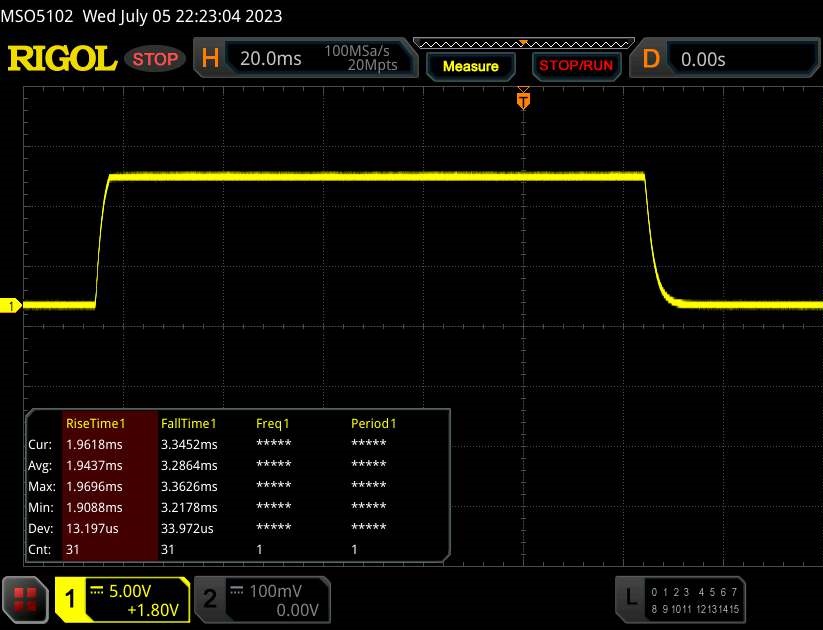Click the FallTime1 deviation 33.972us
Image resolution: width=823 pixels, height=630 pixels.
tap(187, 529)
